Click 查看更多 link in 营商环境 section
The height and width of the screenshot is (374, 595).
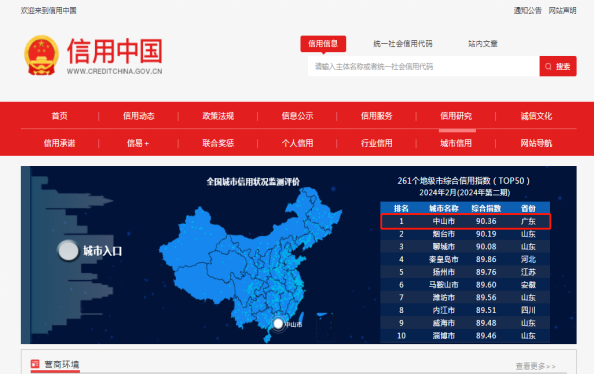point(535,366)
